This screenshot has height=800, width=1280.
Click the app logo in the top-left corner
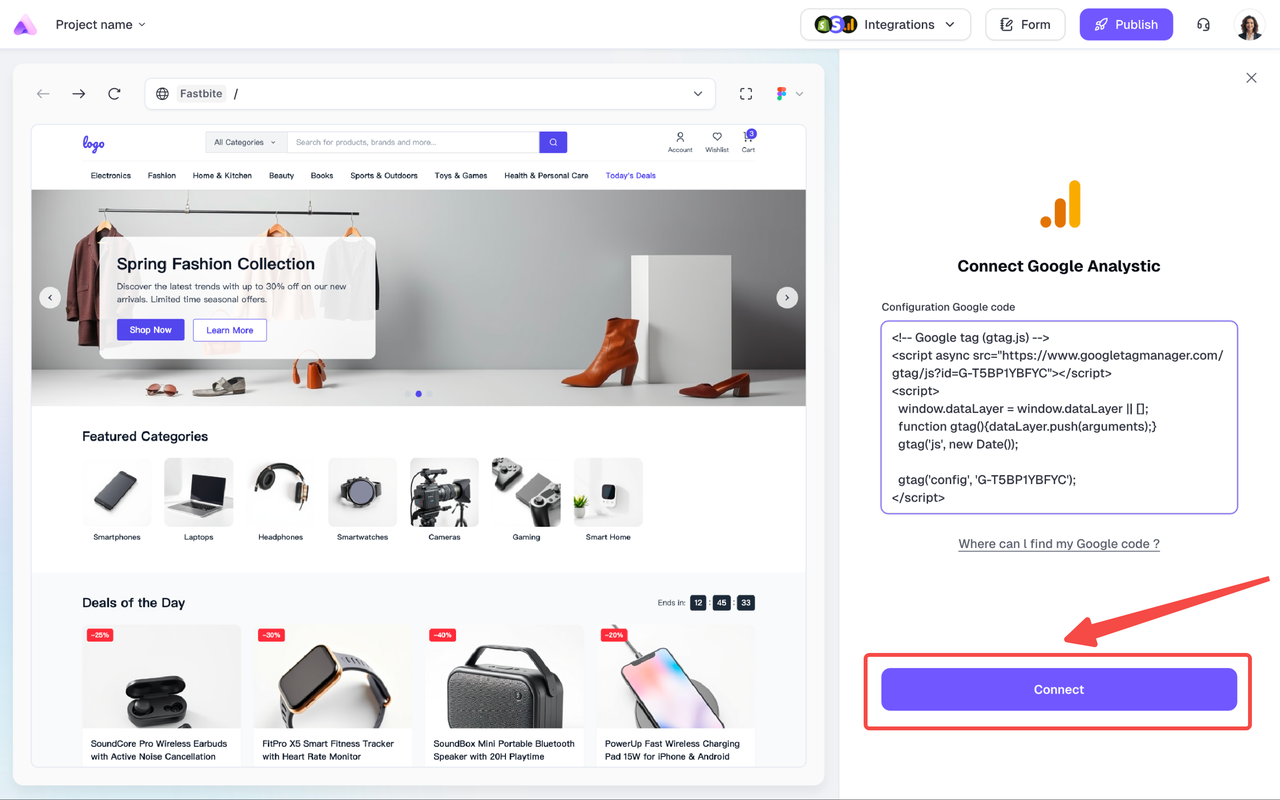click(x=25, y=26)
